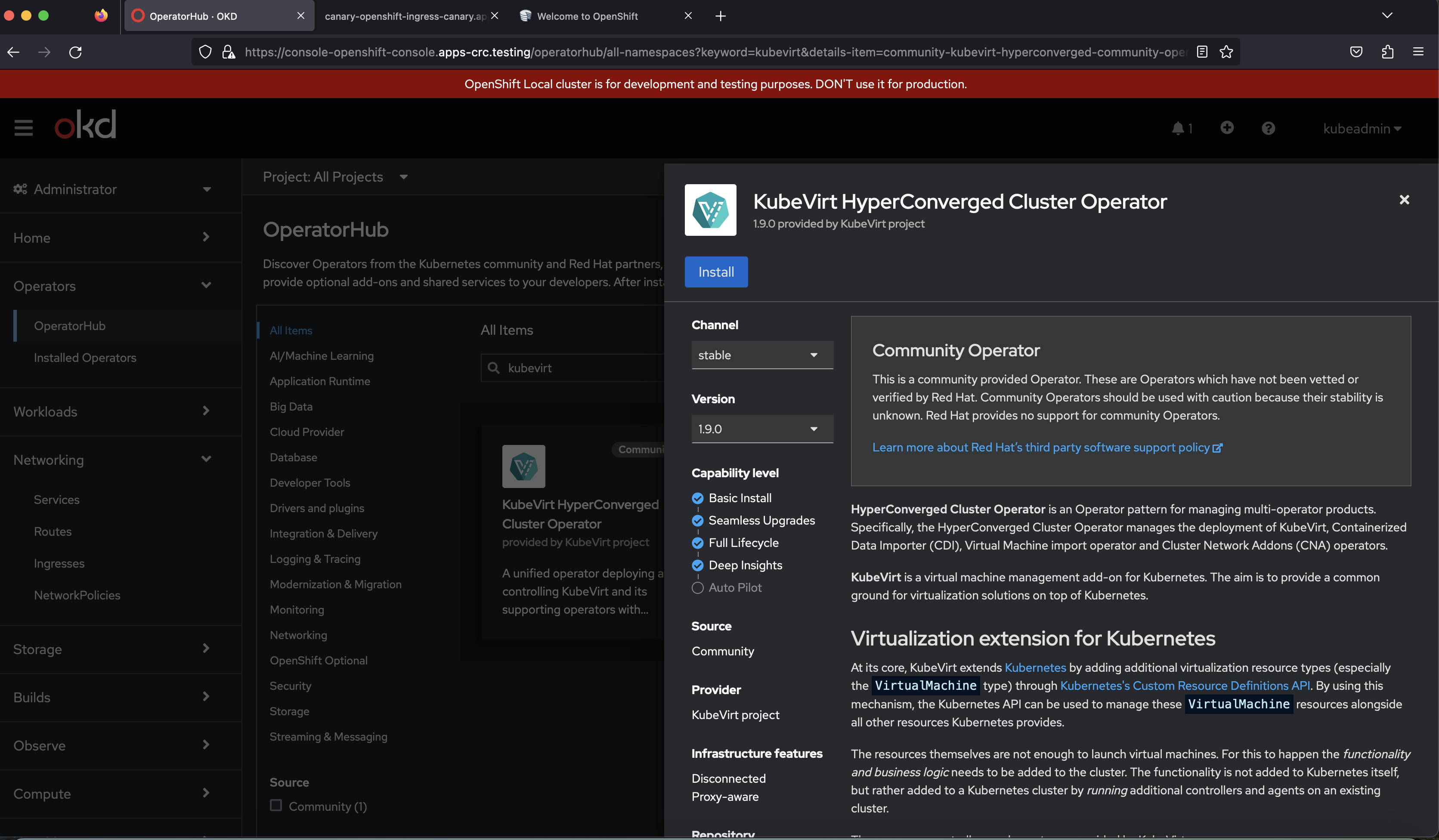Switch to the Welcome to OpenShift tab
The height and width of the screenshot is (840, 1439).
click(587, 16)
